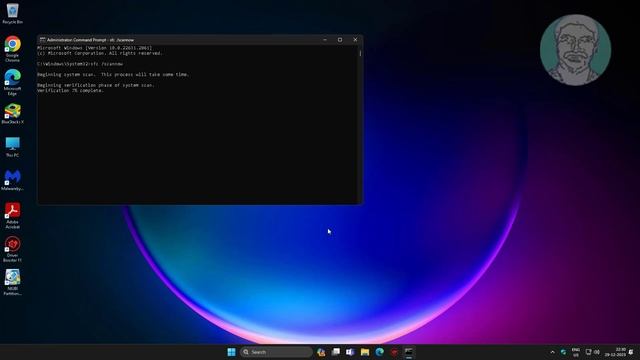Open the Windows Start menu
Image resolution: width=640 pixels, height=360 pixels.
231,352
